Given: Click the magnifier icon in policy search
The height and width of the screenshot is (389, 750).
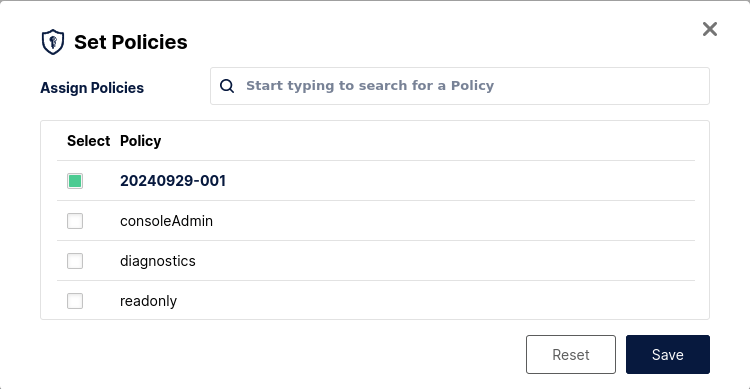Looking at the screenshot, I should [x=227, y=86].
